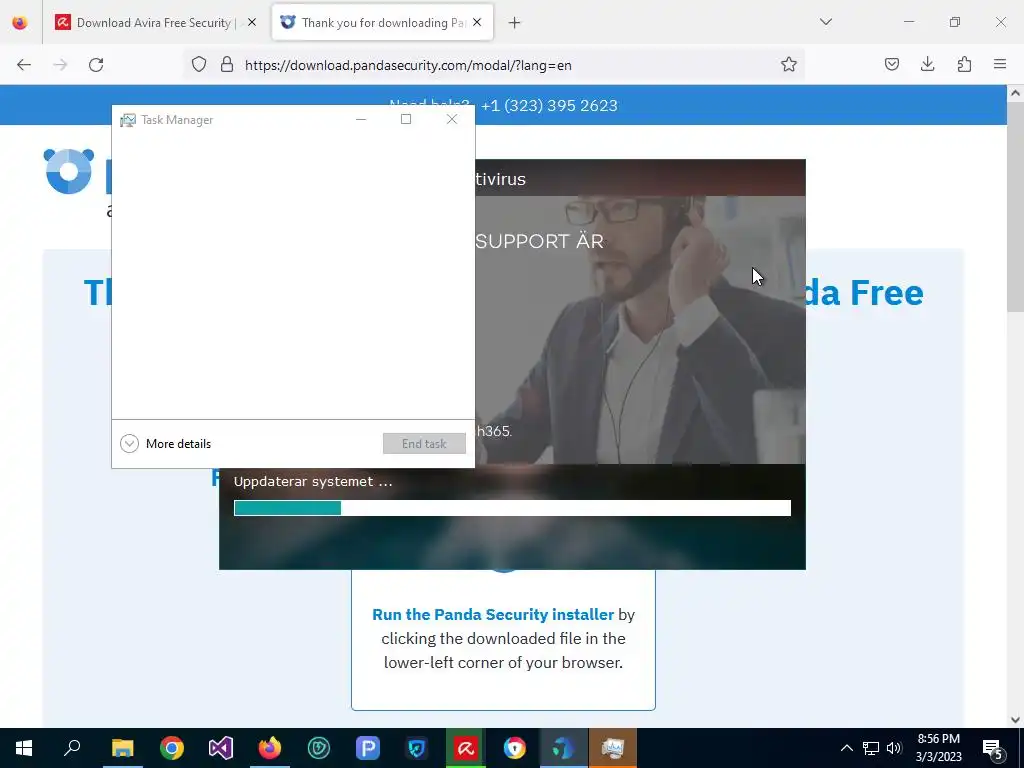The width and height of the screenshot is (1024, 768).
Task: Click the Uppdaterar systemet status text
Action: pyautogui.click(x=313, y=481)
